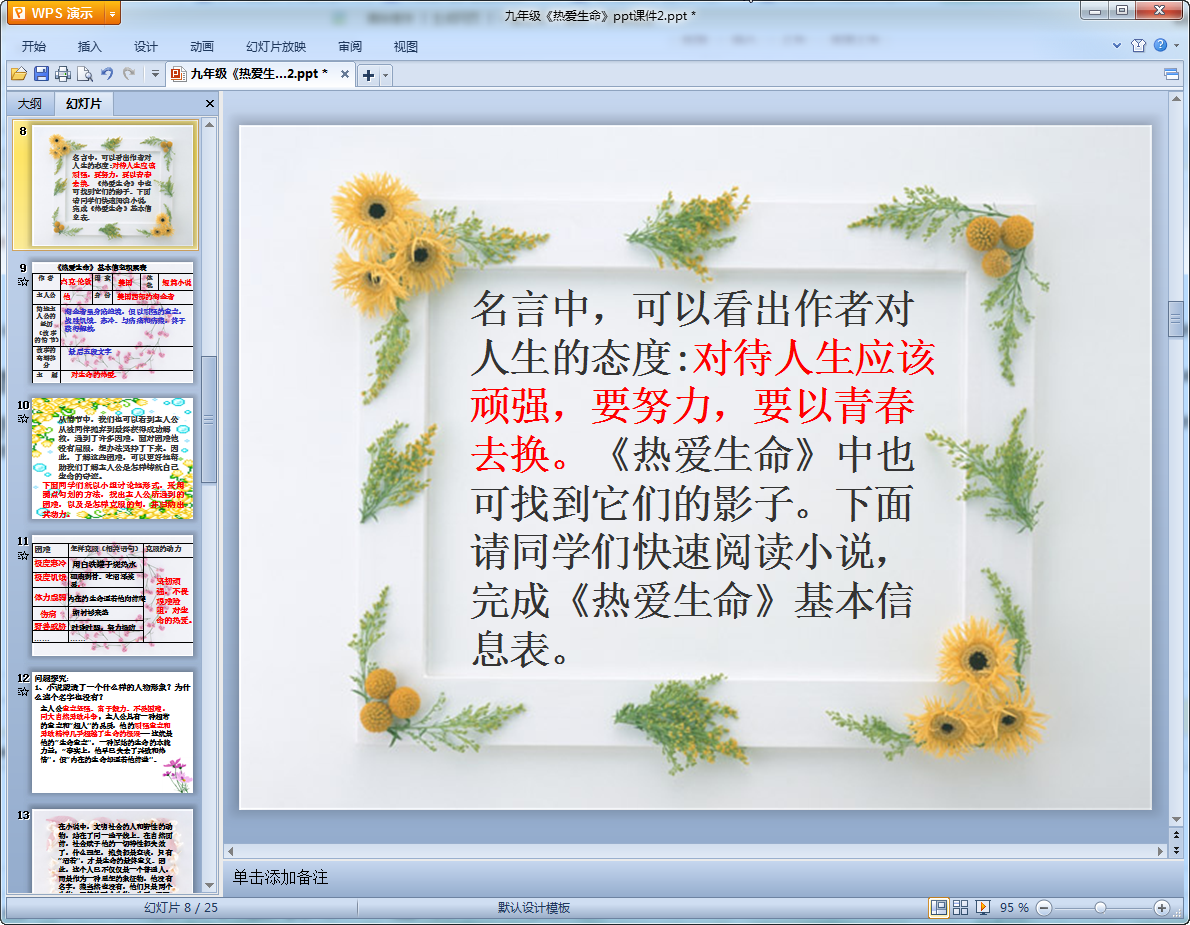Go to previous slide double-arrow button
Image resolution: width=1190 pixels, height=925 pixels.
[x=1176, y=835]
